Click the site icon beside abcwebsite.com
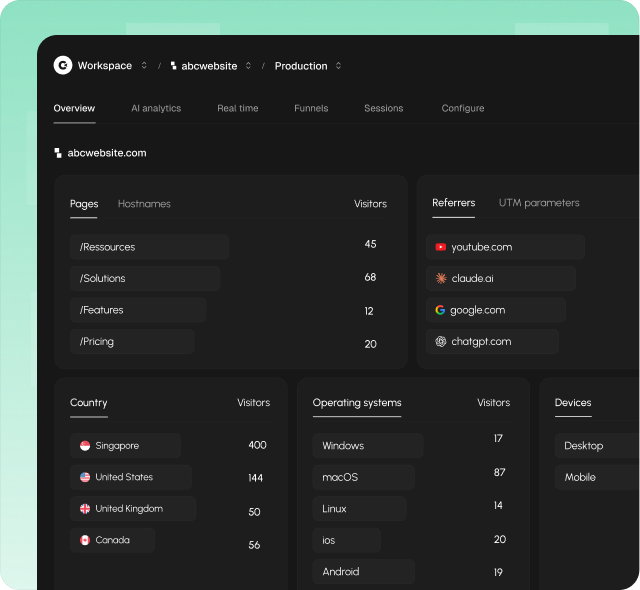This screenshot has width=640, height=590. pyautogui.click(x=58, y=153)
